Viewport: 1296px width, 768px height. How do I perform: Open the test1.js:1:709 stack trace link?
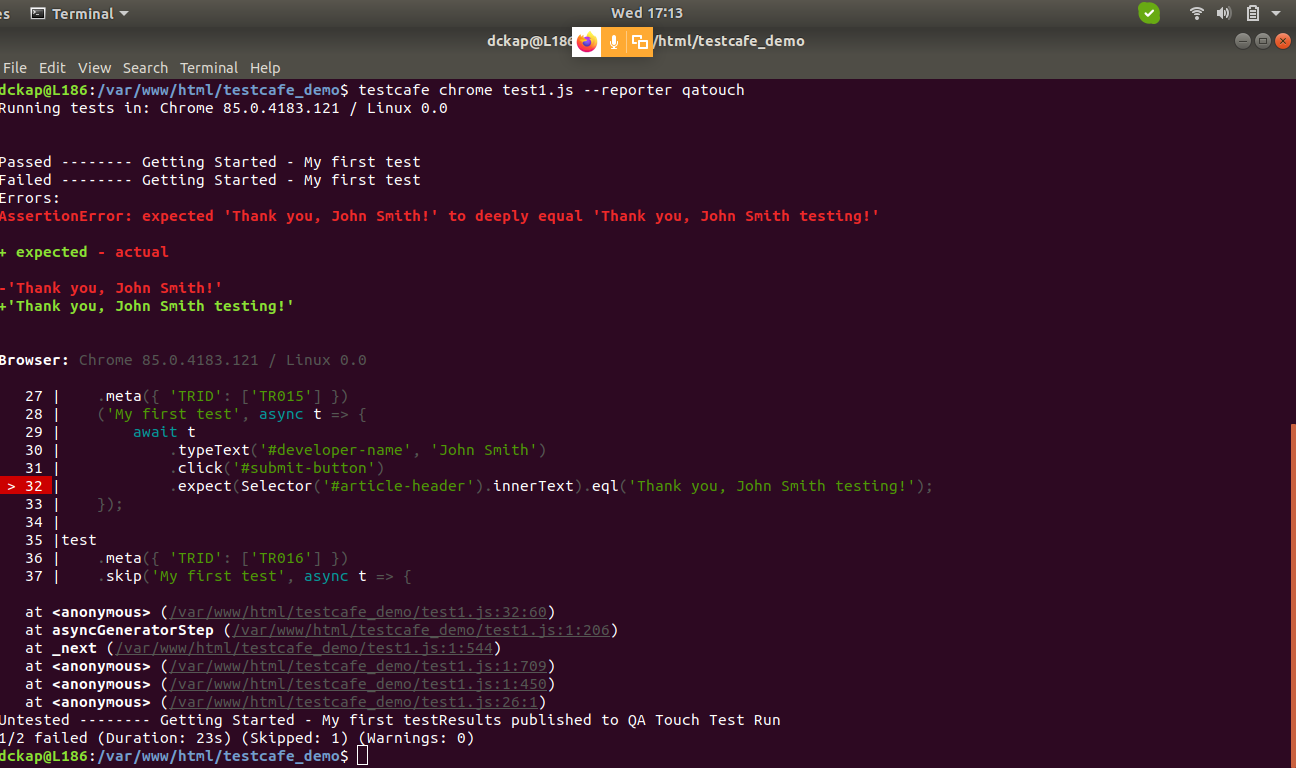coord(357,666)
